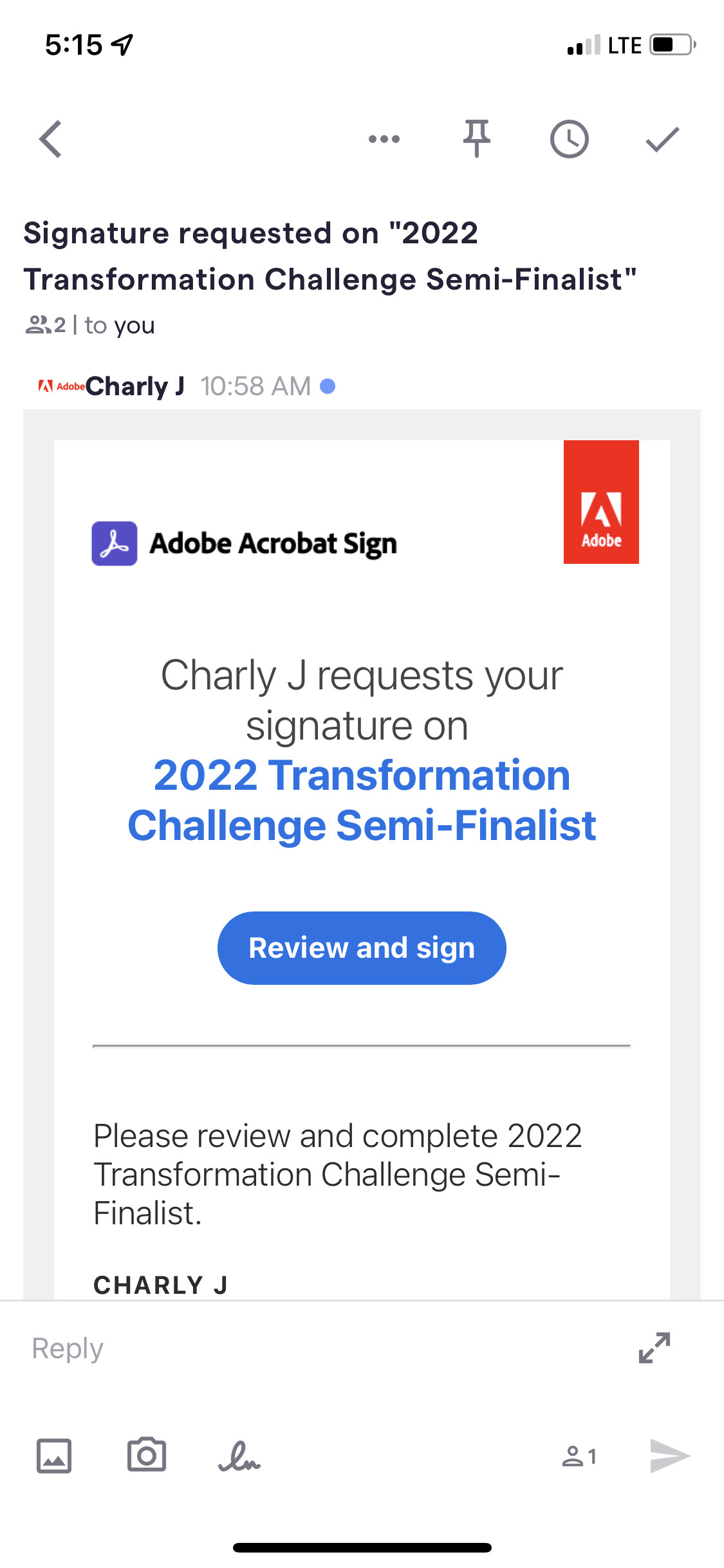Insert a signature using the signature icon
The height and width of the screenshot is (1568, 724).
(239, 1457)
